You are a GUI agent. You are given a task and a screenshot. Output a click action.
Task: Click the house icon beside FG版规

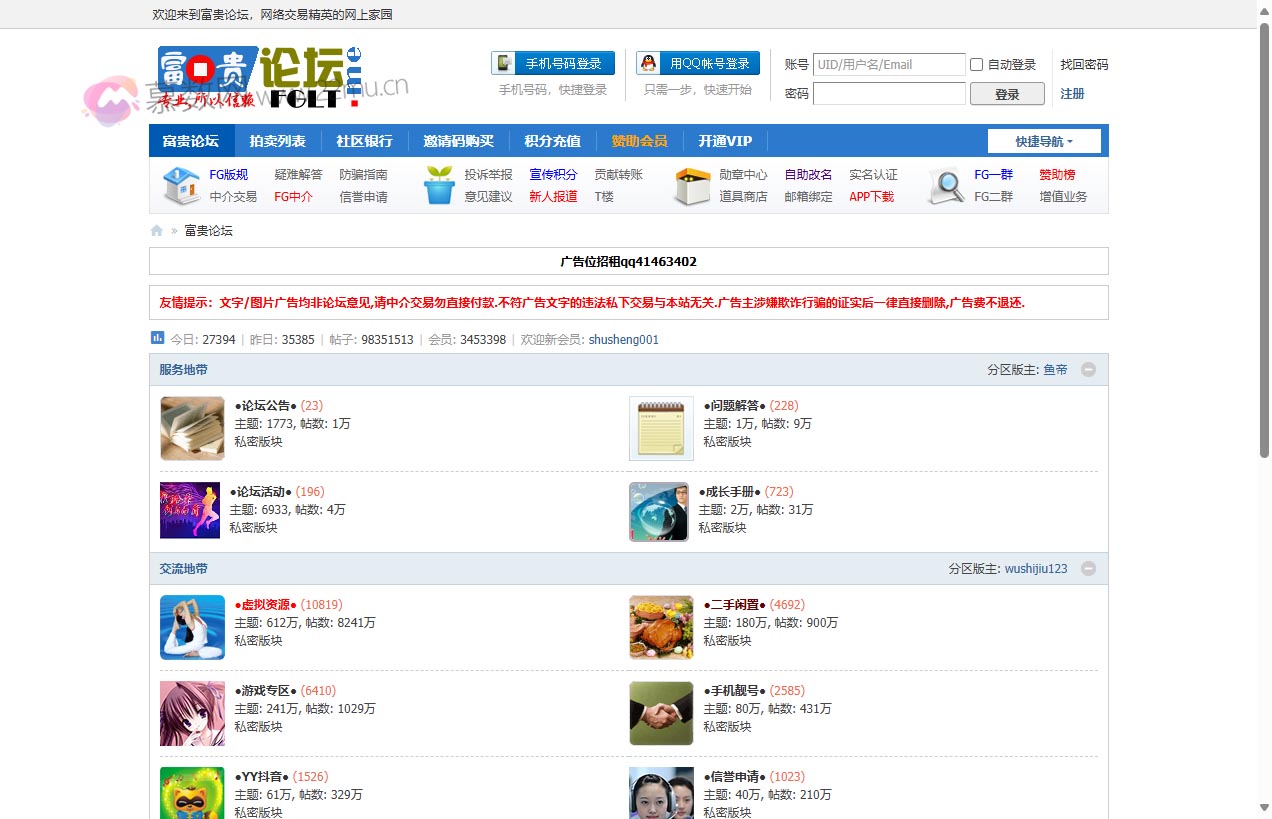[x=181, y=186]
